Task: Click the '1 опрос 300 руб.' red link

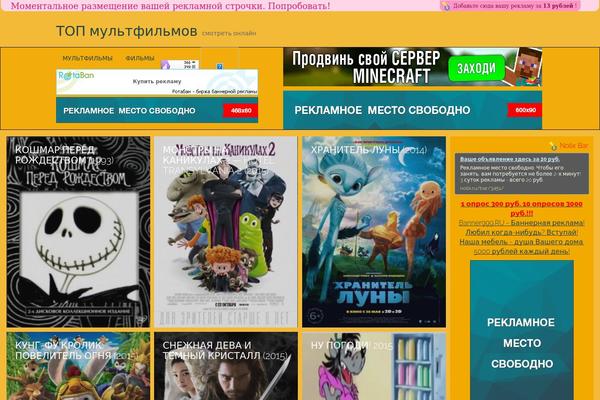Action: coord(522,208)
